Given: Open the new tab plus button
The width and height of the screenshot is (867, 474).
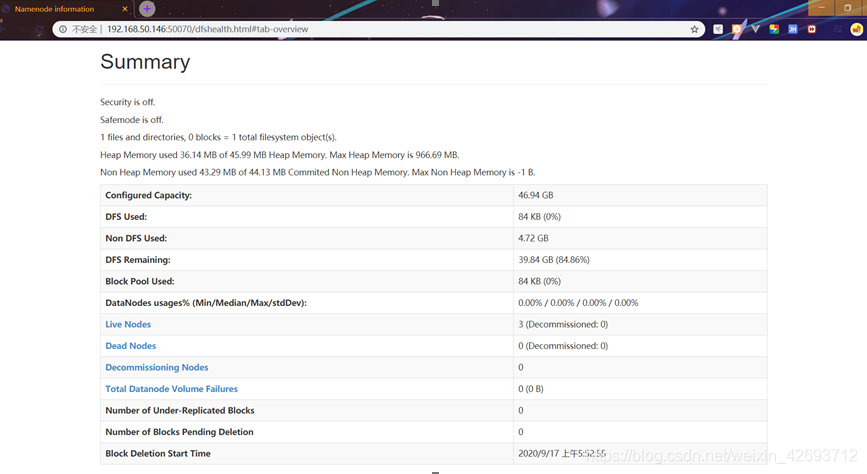Looking at the screenshot, I should point(147,9).
